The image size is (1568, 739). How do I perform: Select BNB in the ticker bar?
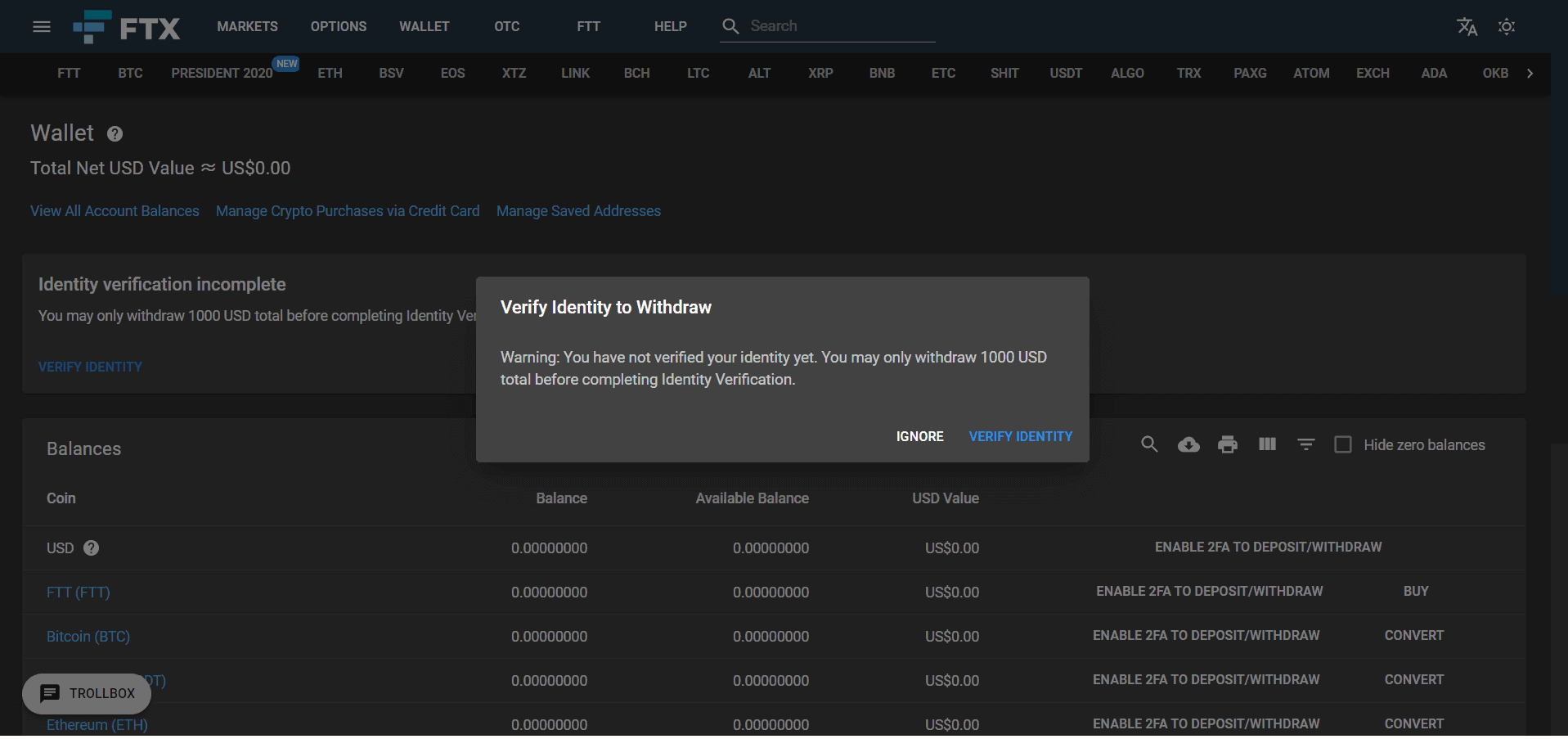882,74
